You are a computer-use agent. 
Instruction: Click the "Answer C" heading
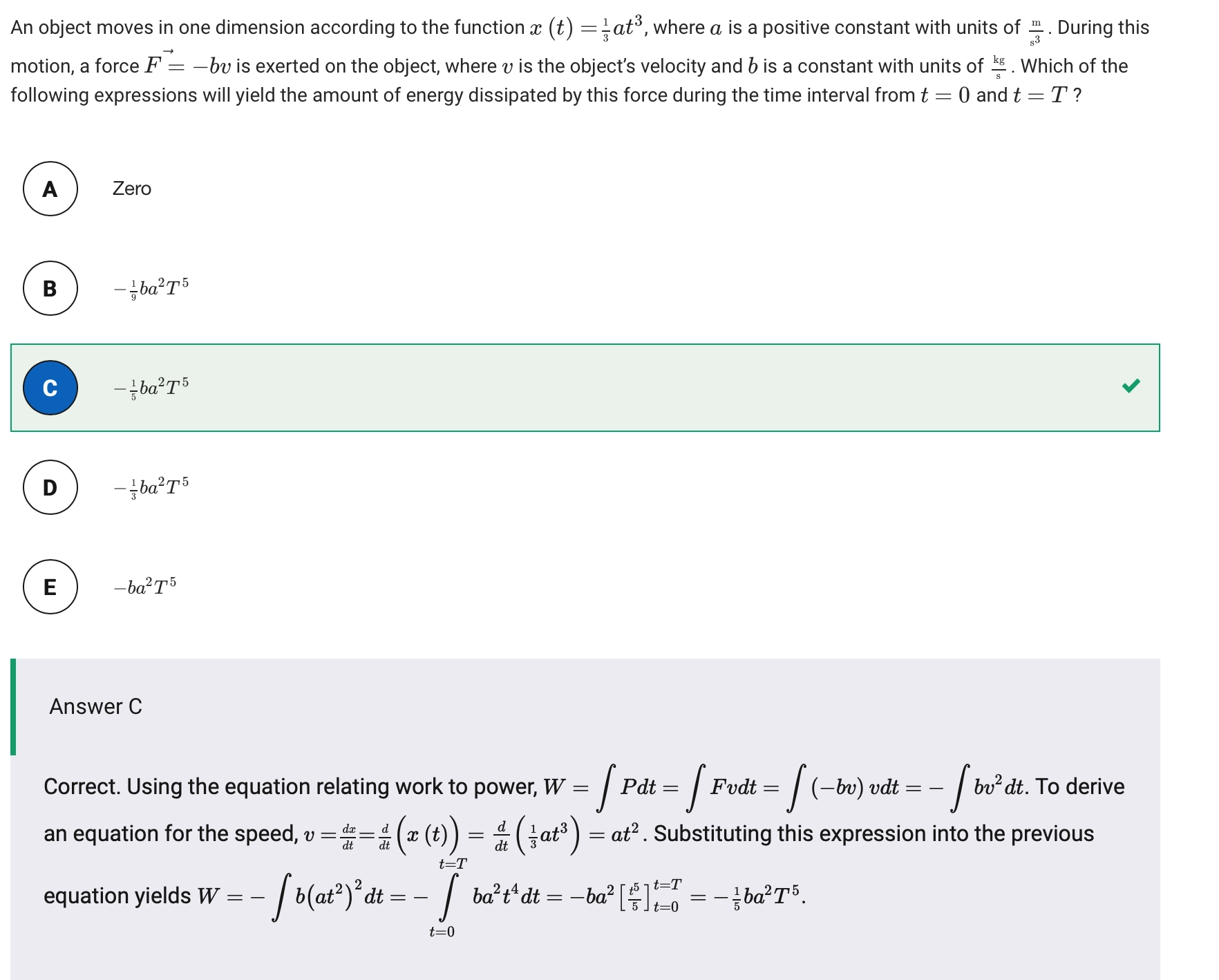95,706
